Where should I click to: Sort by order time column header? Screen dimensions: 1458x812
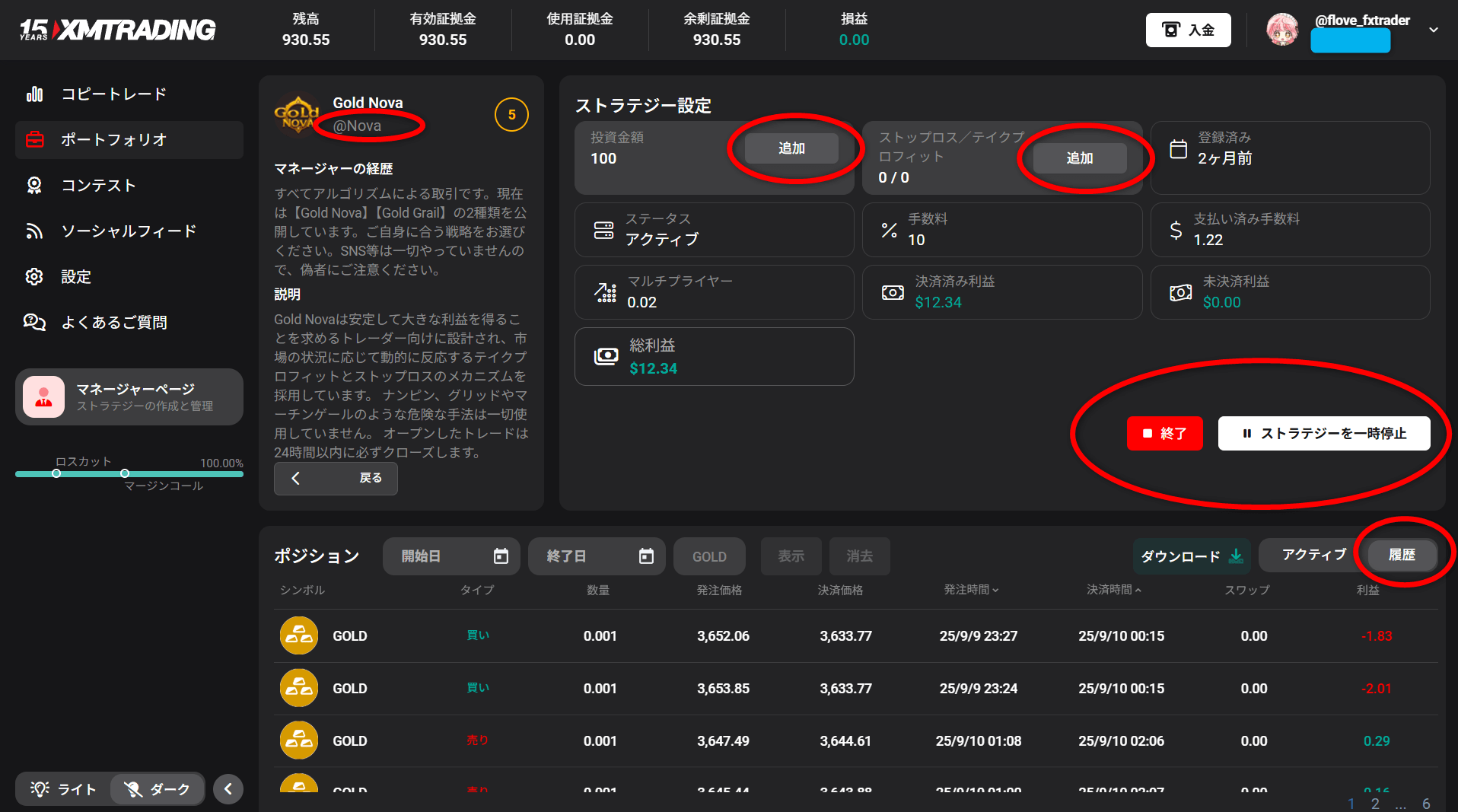point(971,590)
